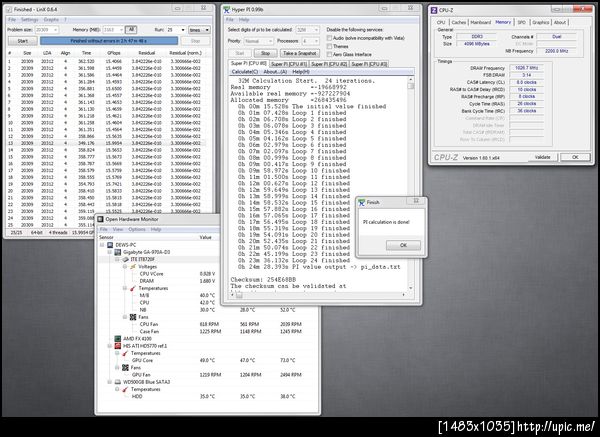This screenshot has width=600, height=437.
Task: Collapse the Gigabyte GA-970A-D3 tree node
Action: (109, 252)
